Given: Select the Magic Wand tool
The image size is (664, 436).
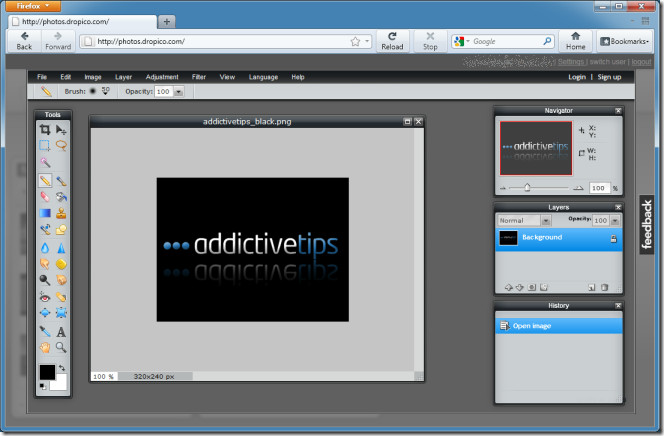Looking at the screenshot, I should tap(45, 163).
